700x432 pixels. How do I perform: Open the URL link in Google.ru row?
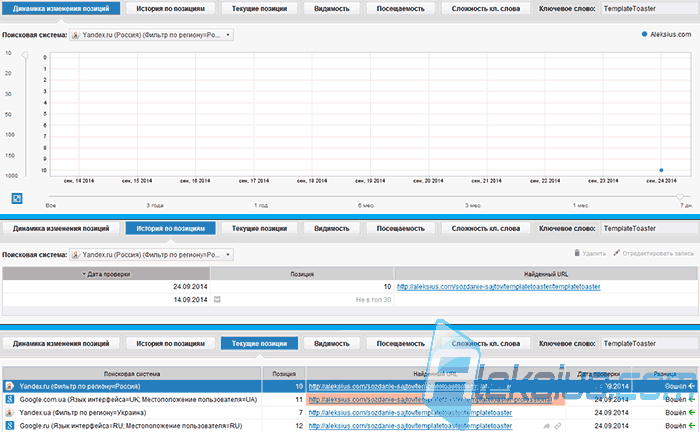tap(410, 426)
